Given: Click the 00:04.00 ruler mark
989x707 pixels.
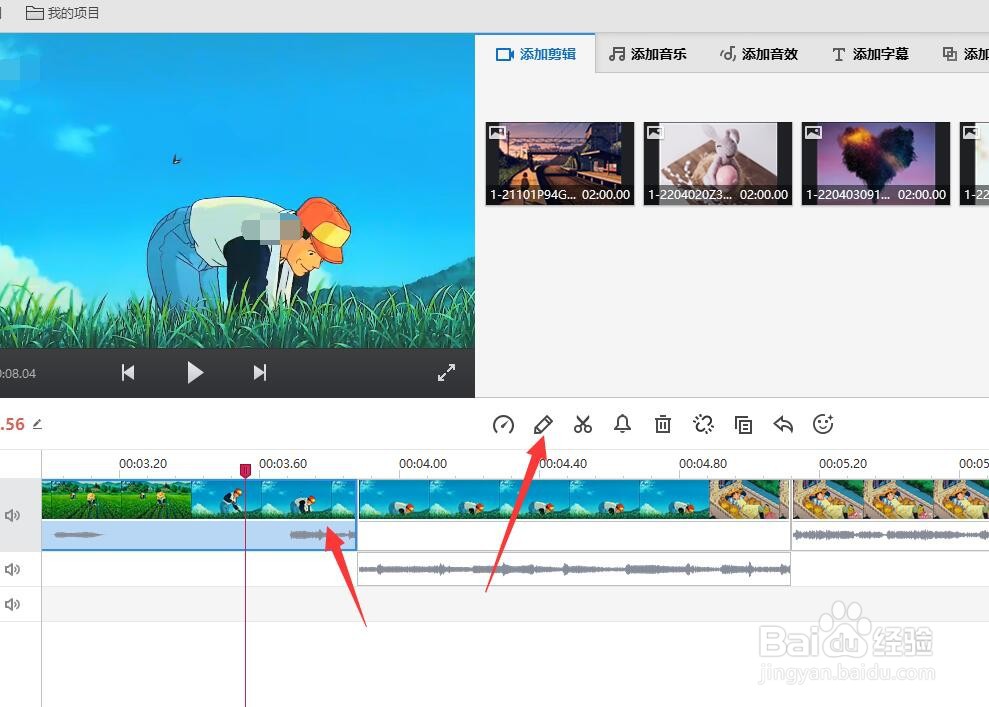Looking at the screenshot, I should click(x=423, y=464).
